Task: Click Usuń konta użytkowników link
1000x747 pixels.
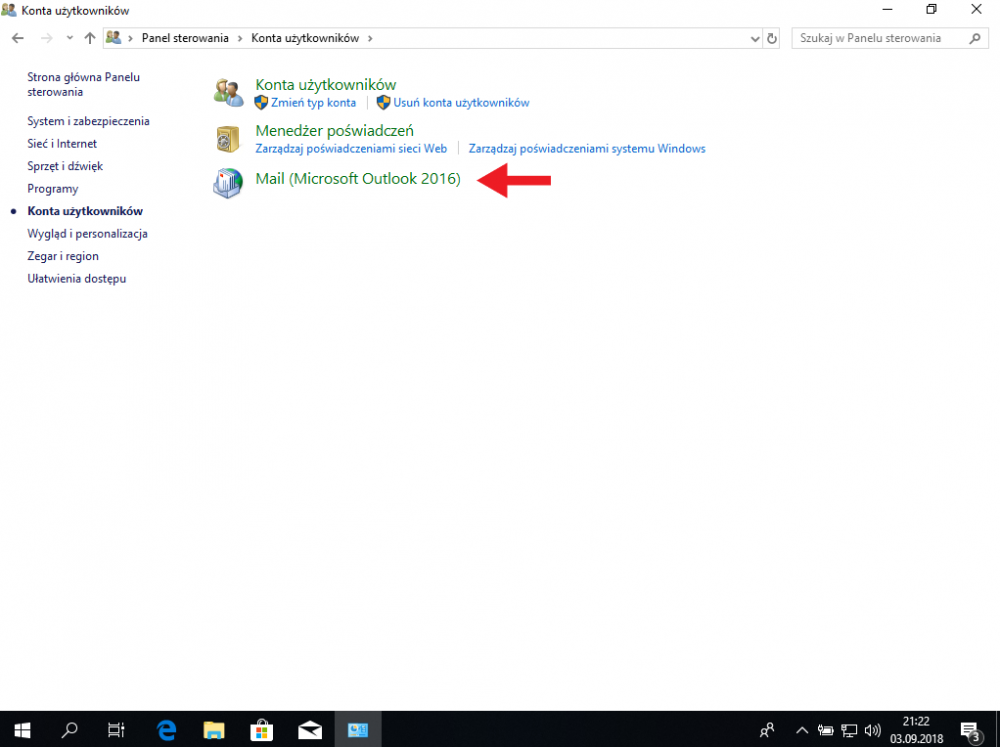Action: point(461,103)
